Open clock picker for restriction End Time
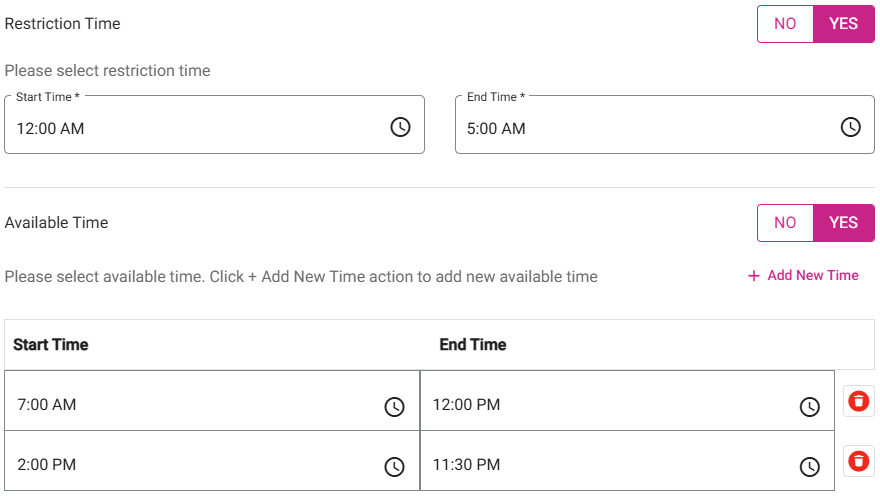 click(850, 127)
